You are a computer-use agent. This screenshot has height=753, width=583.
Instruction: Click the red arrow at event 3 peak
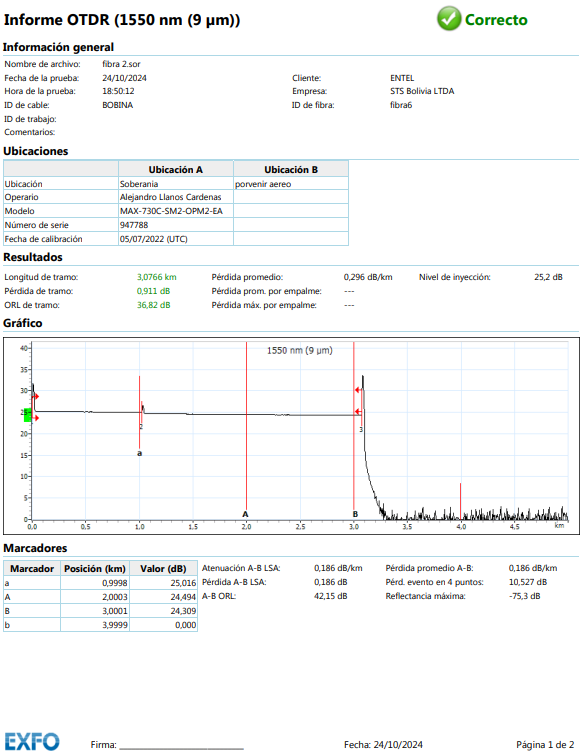358,390
